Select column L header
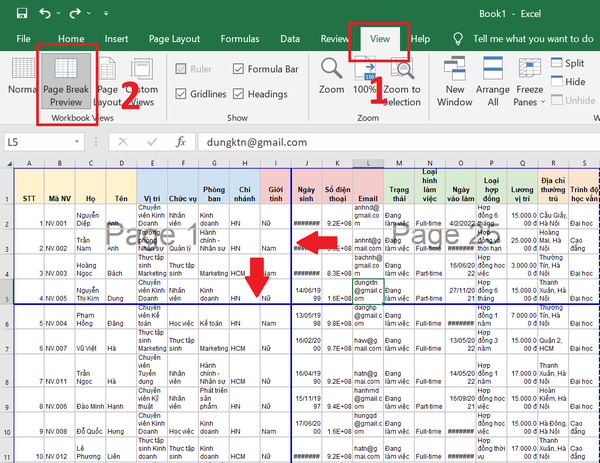The width and height of the screenshot is (600, 463). pos(368,163)
